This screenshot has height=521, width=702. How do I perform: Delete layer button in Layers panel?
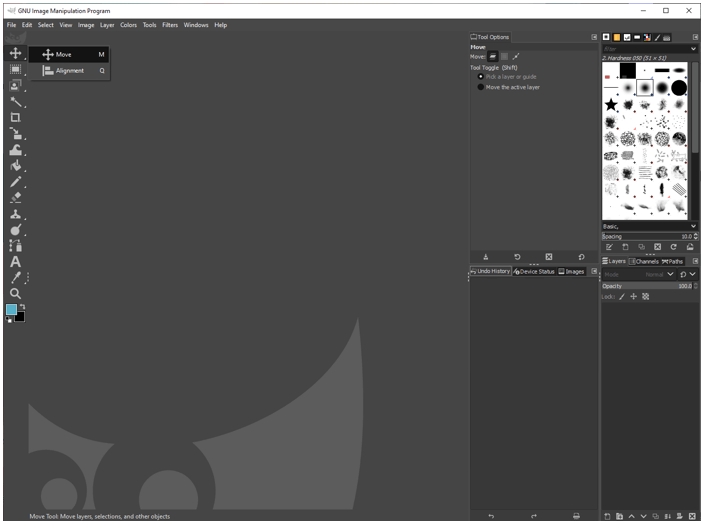click(692, 516)
